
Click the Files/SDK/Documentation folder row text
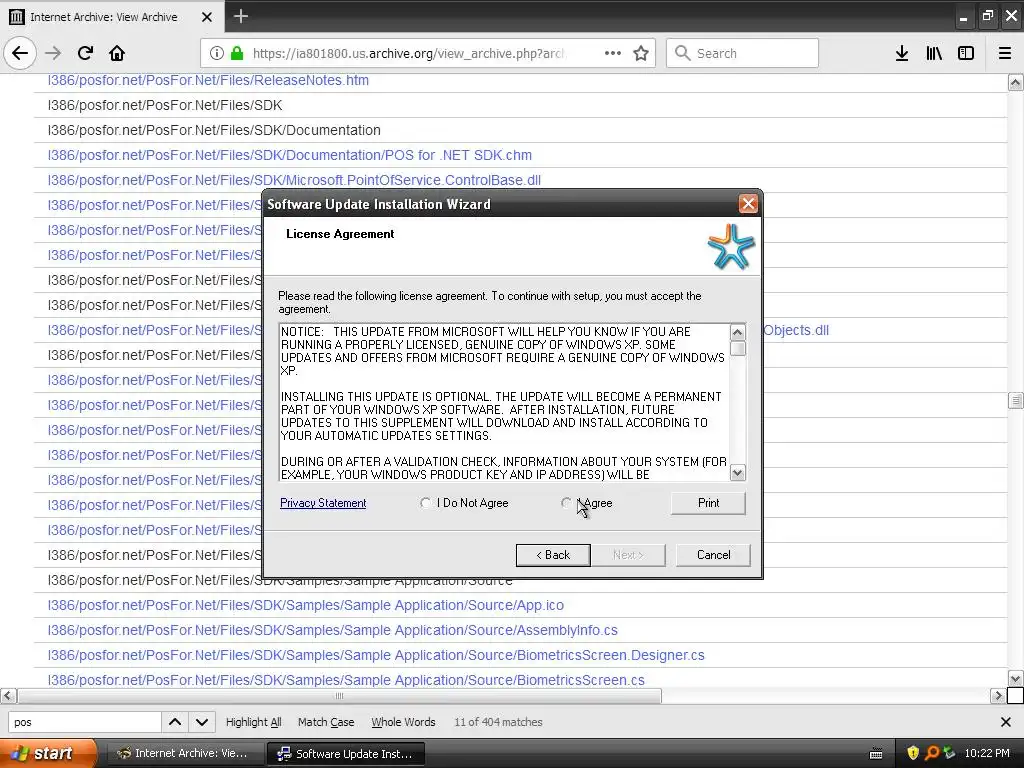[214, 130]
